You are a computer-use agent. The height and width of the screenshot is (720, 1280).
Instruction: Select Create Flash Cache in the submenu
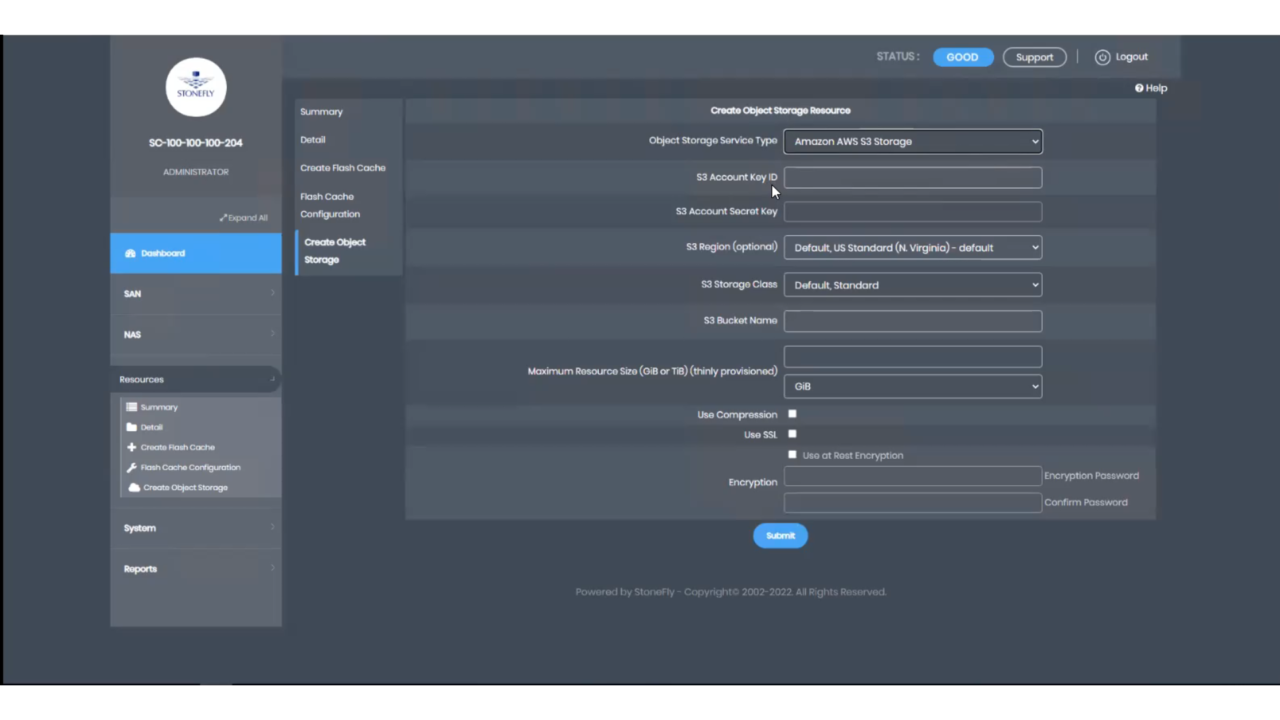click(342, 167)
